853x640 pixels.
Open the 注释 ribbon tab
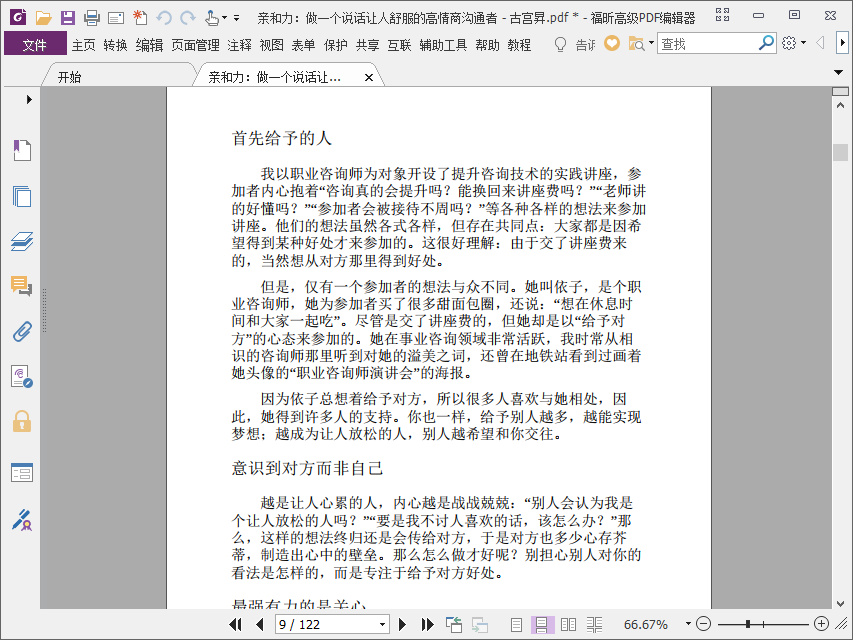pyautogui.click(x=239, y=45)
